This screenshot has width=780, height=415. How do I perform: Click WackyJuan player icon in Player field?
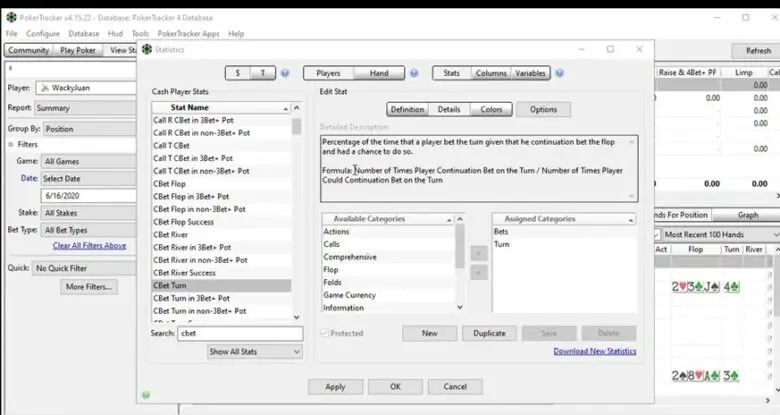(45, 88)
